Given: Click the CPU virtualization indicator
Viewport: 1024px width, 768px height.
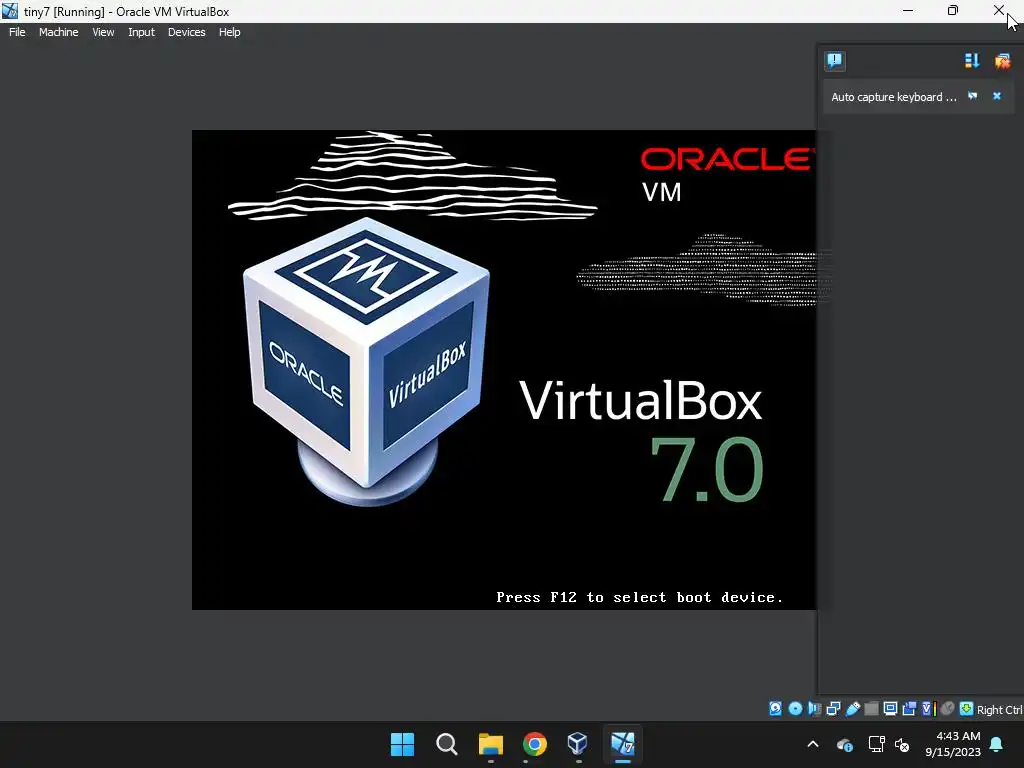Looking at the screenshot, I should tap(929, 709).
